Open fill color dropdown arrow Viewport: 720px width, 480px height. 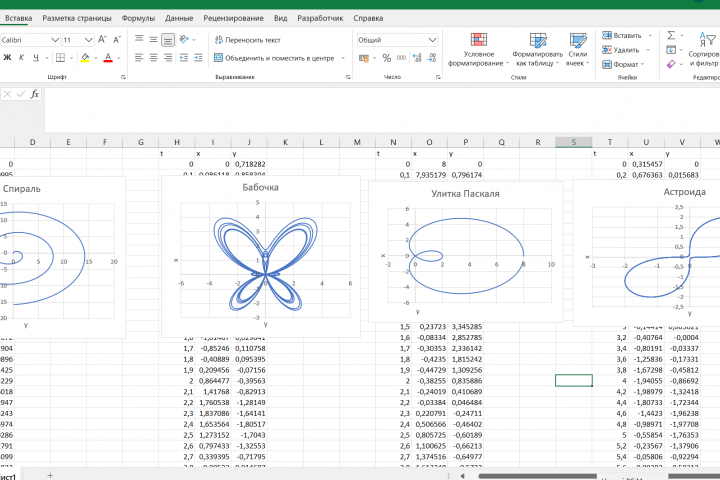[x=96, y=58]
